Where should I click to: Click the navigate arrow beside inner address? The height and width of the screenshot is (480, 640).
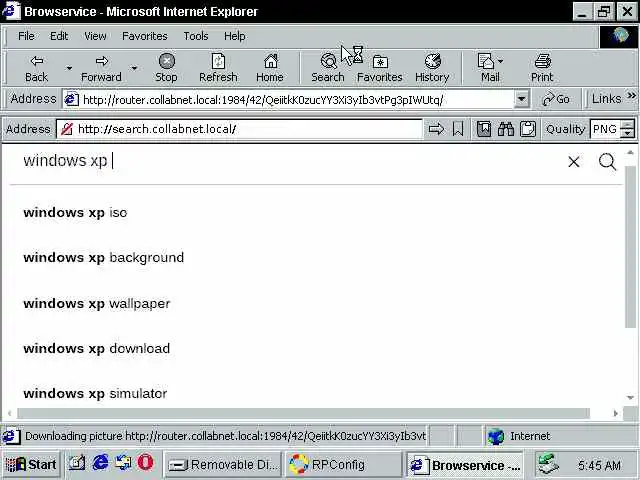436,129
